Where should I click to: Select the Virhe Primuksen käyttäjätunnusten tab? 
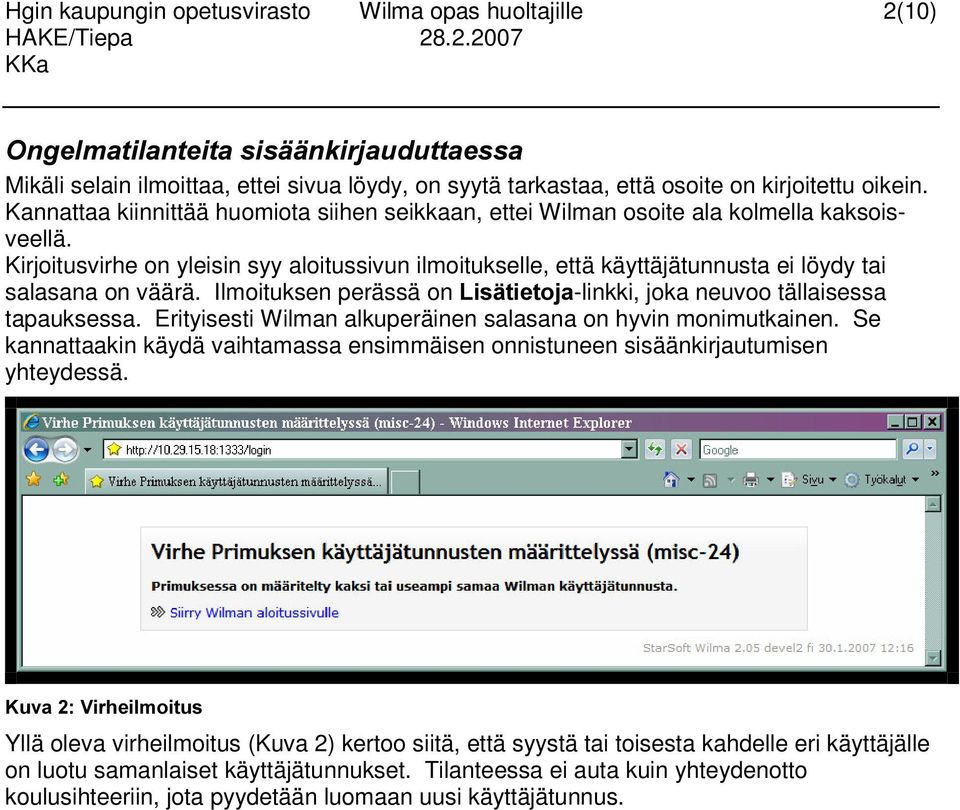click(236, 482)
